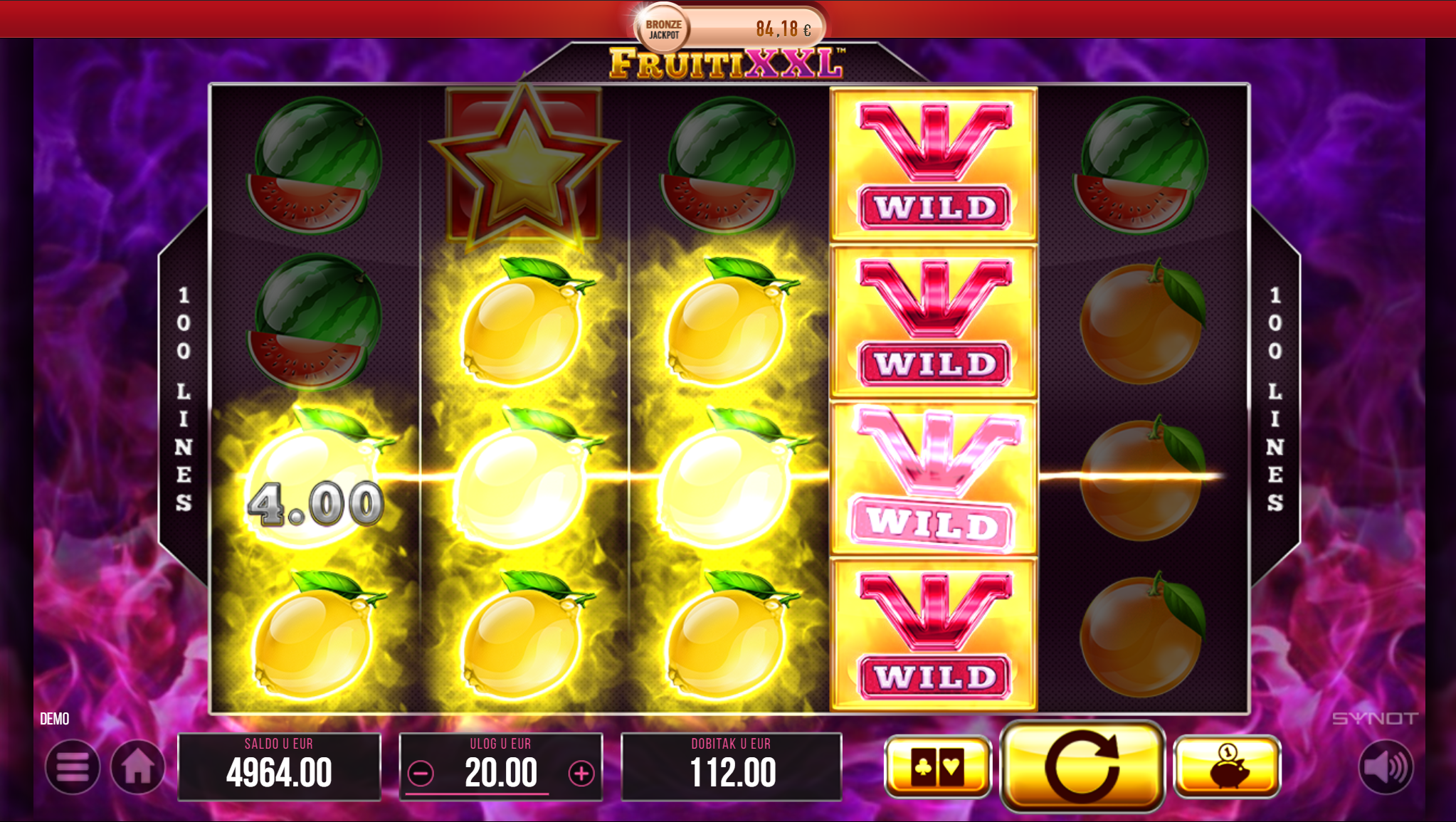Collect winnings with piggy bank button
Screen dimensions: 1456x822
(x=1227, y=766)
